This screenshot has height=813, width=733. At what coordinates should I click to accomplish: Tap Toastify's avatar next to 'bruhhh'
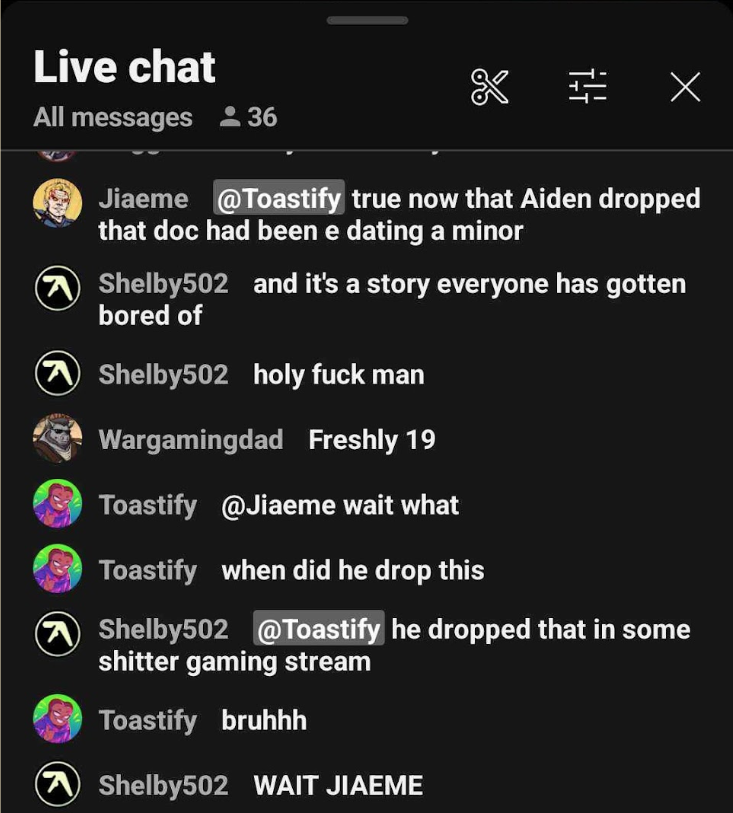(58, 719)
